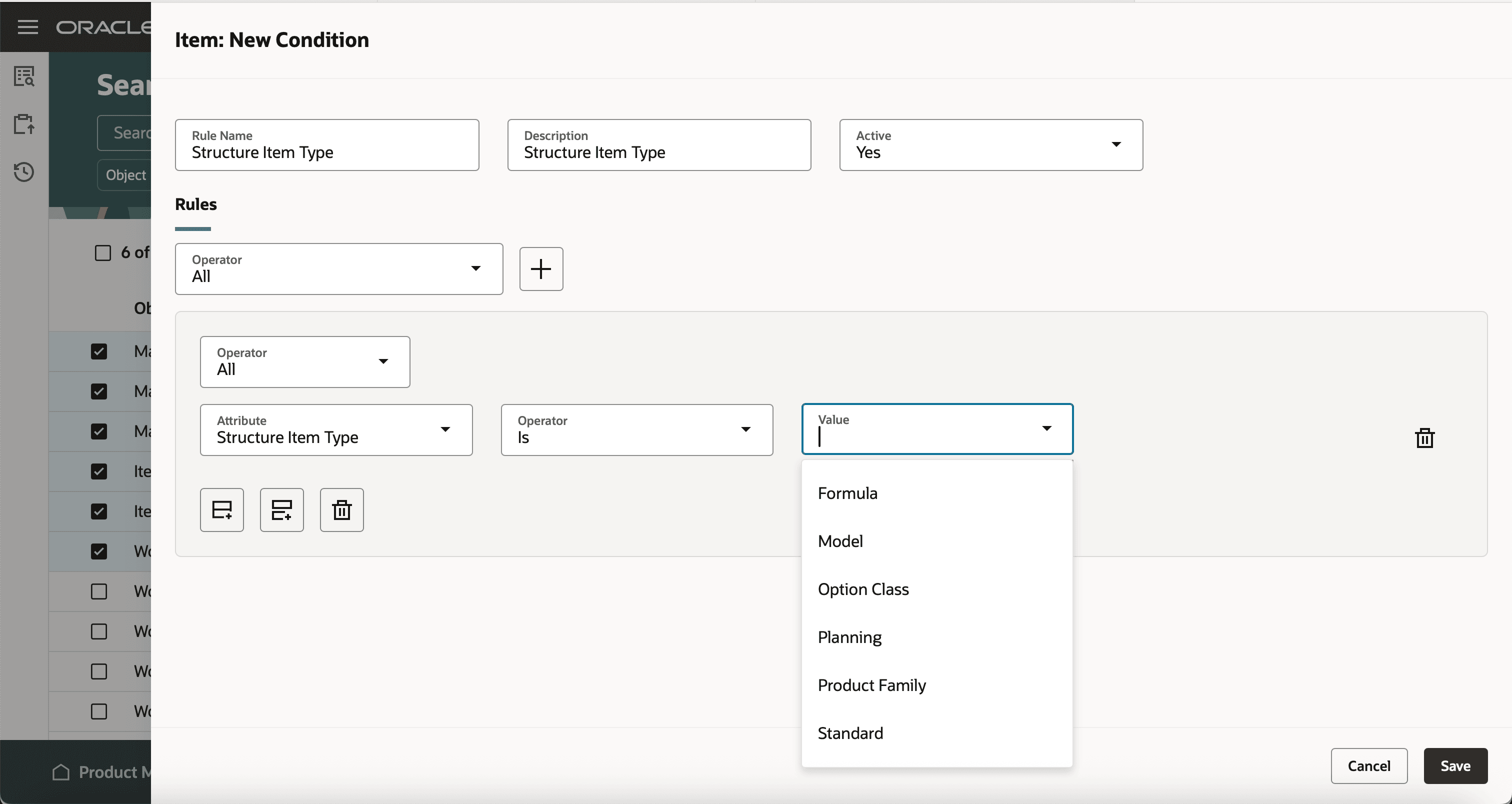The width and height of the screenshot is (1512, 804).
Task: Select the search tasks icon in the sidebar
Action: [x=23, y=76]
